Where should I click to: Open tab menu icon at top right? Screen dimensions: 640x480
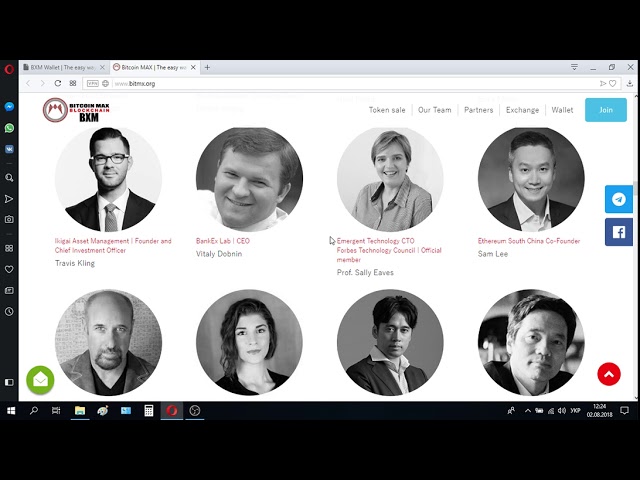point(574,67)
